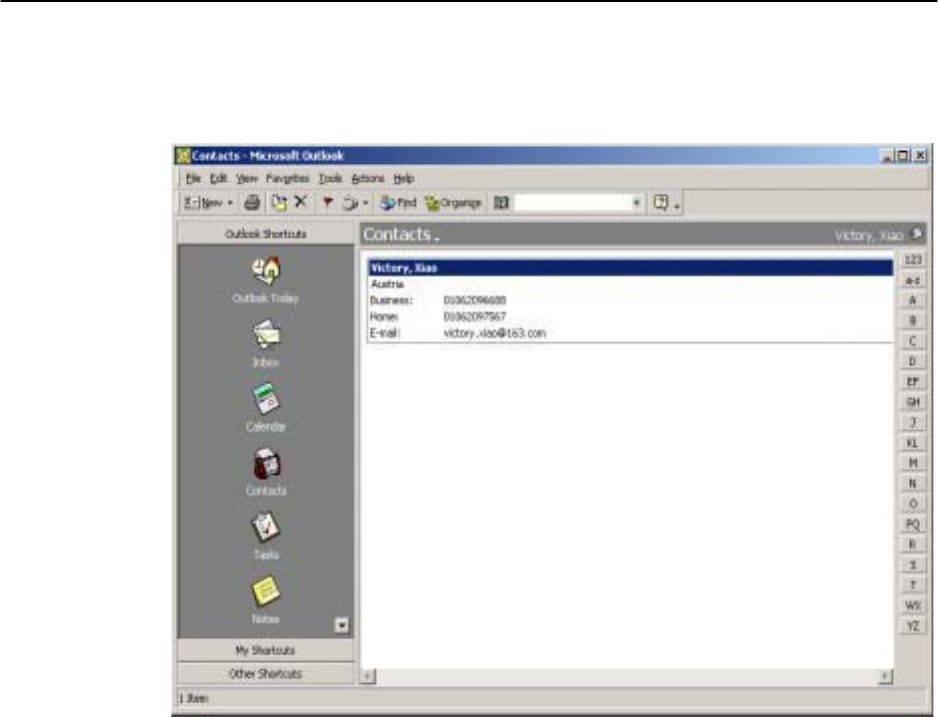Click the Austria address line

[x=387, y=284]
